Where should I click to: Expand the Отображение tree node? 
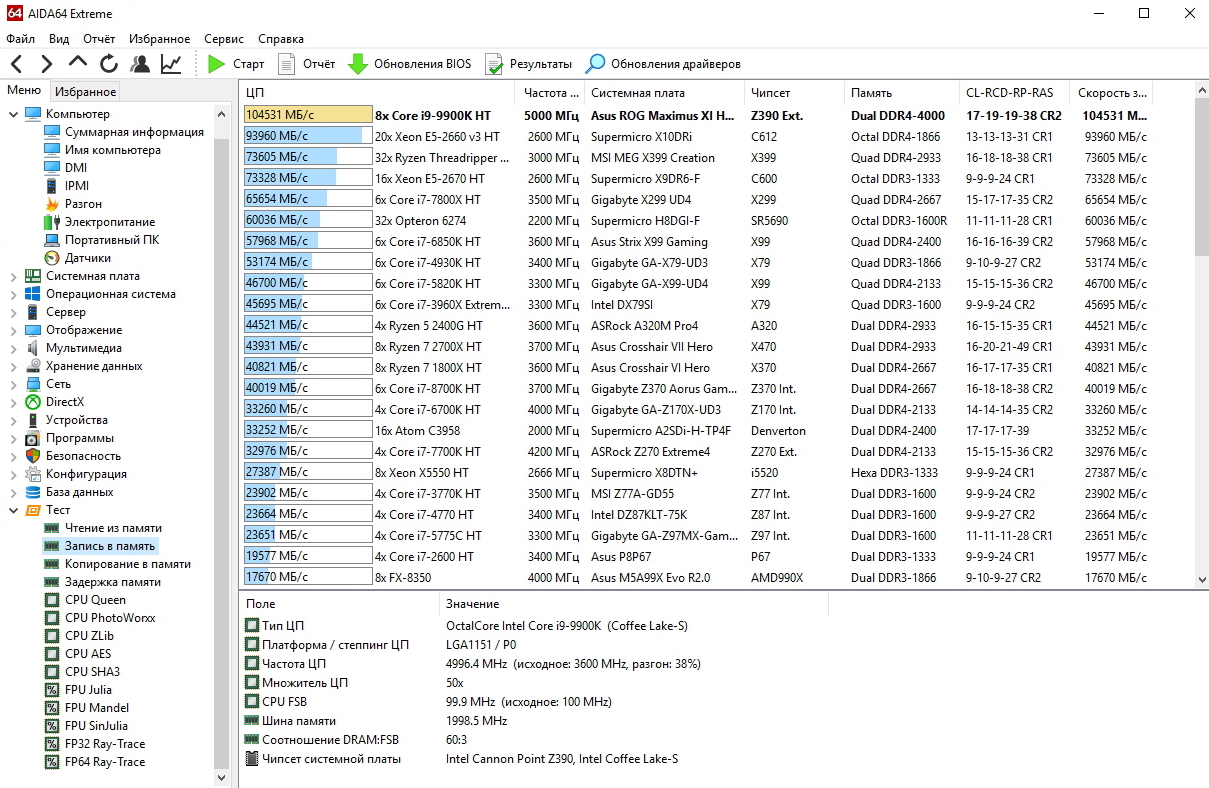pos(13,330)
